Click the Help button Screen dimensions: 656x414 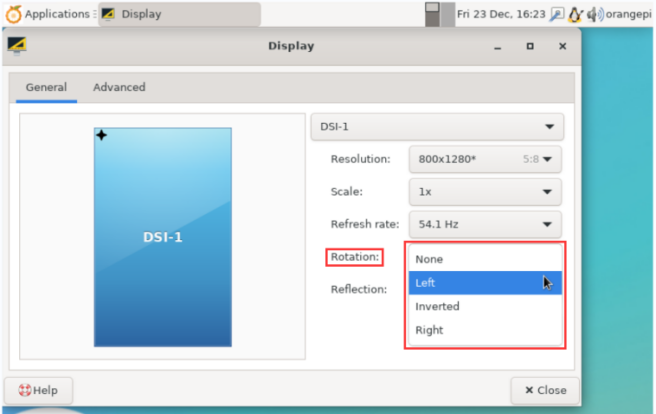click(38, 391)
